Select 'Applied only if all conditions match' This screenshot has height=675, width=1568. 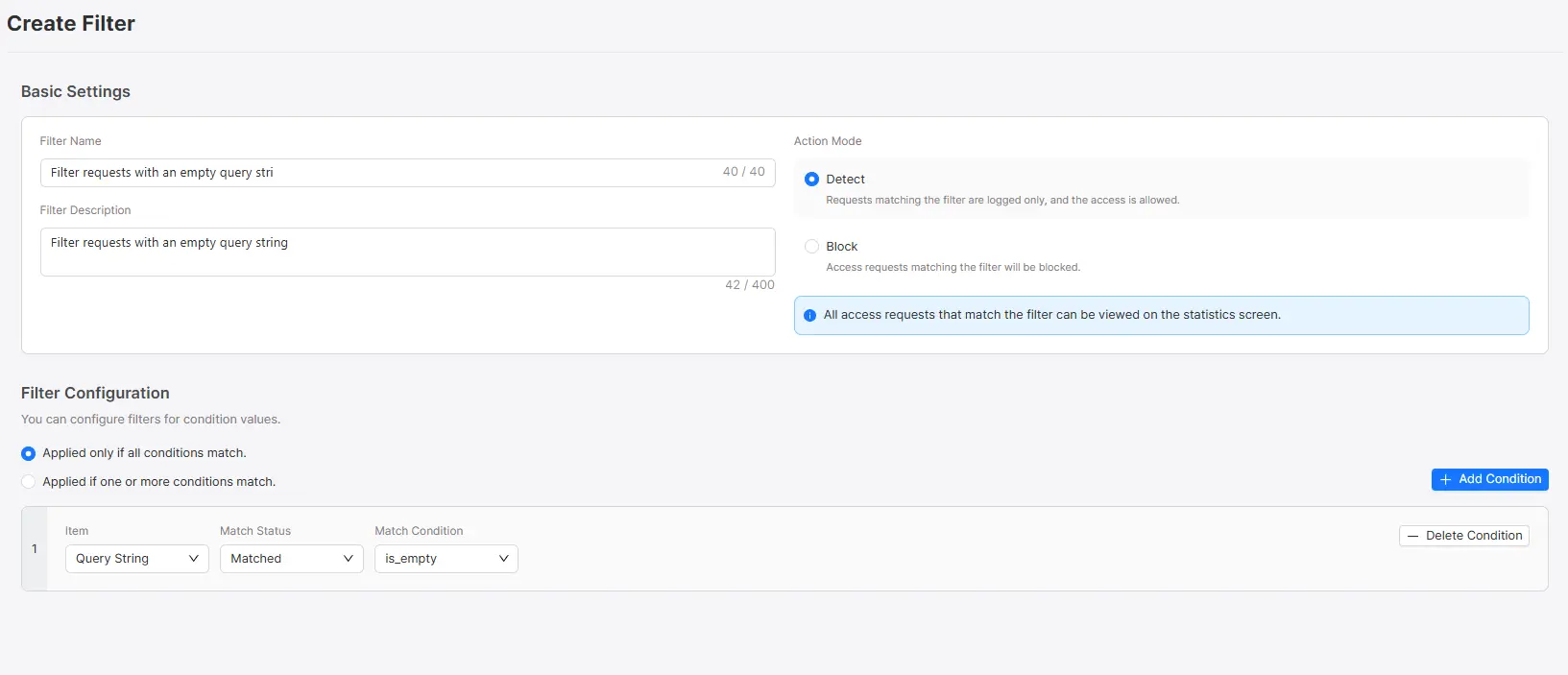click(29, 453)
